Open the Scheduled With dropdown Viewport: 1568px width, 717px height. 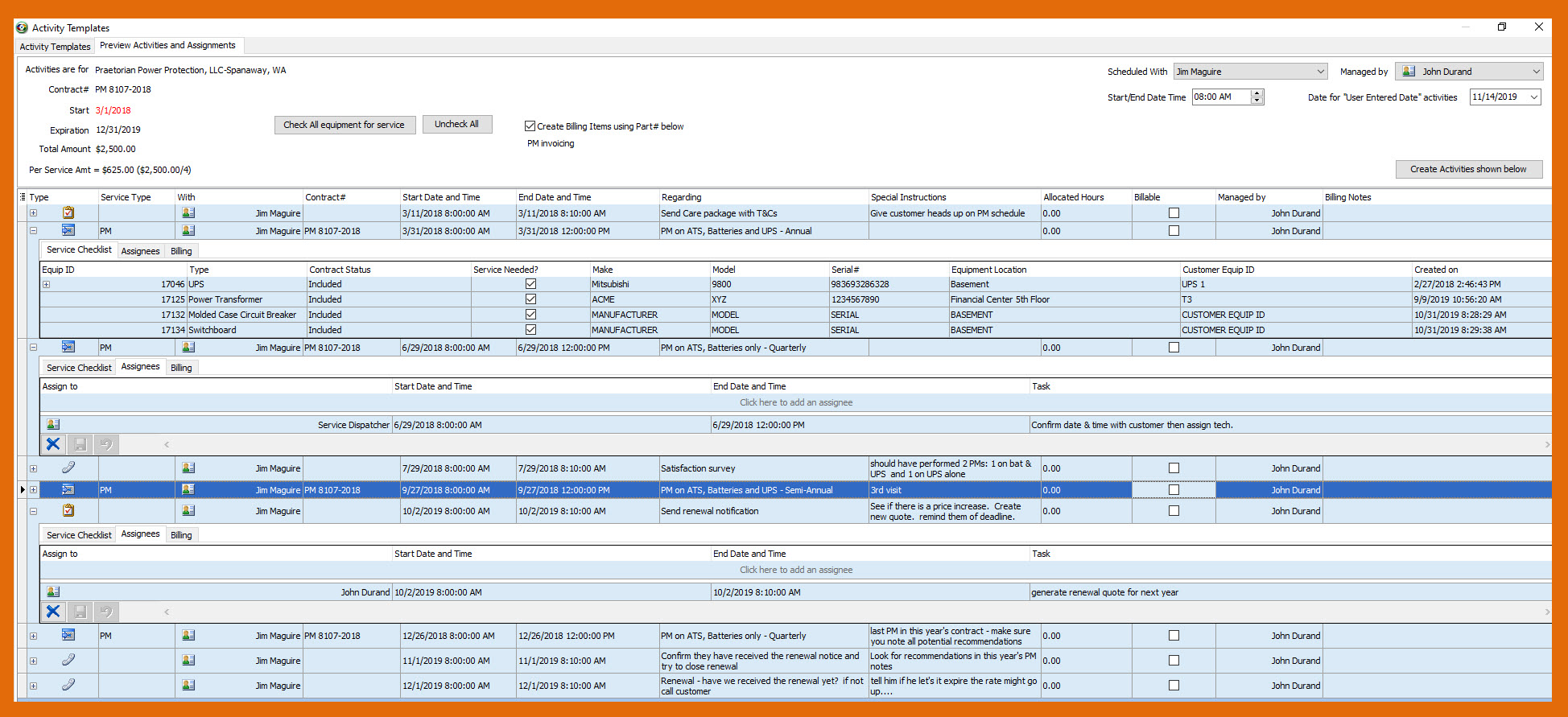pos(1320,72)
